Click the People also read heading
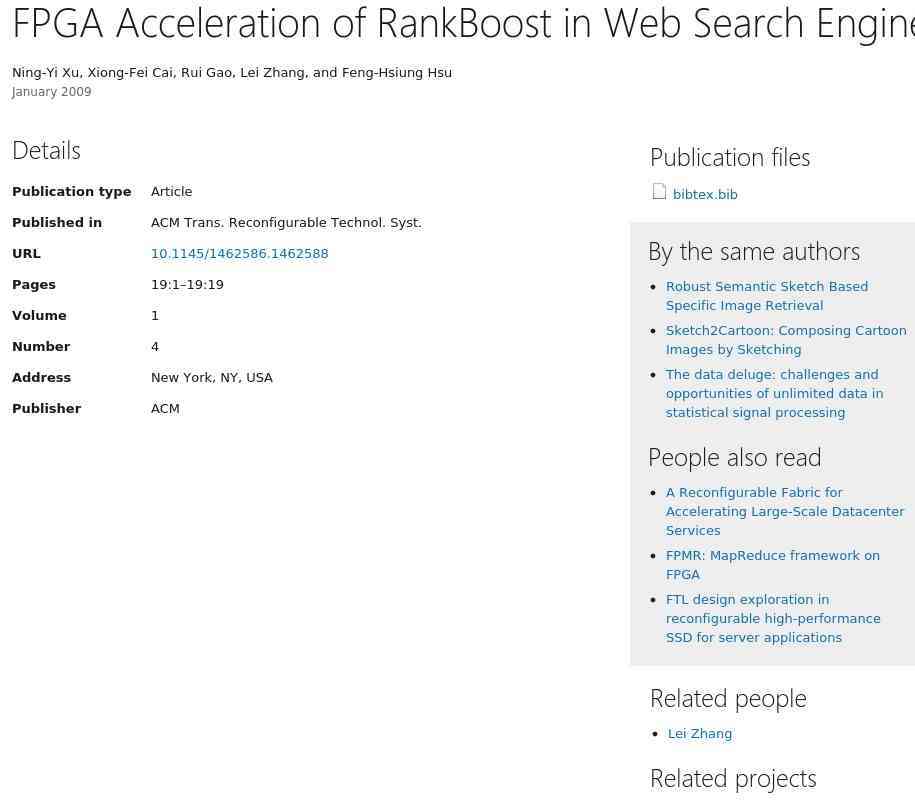Image resolution: width=915 pixels, height=800 pixels. tap(734, 458)
